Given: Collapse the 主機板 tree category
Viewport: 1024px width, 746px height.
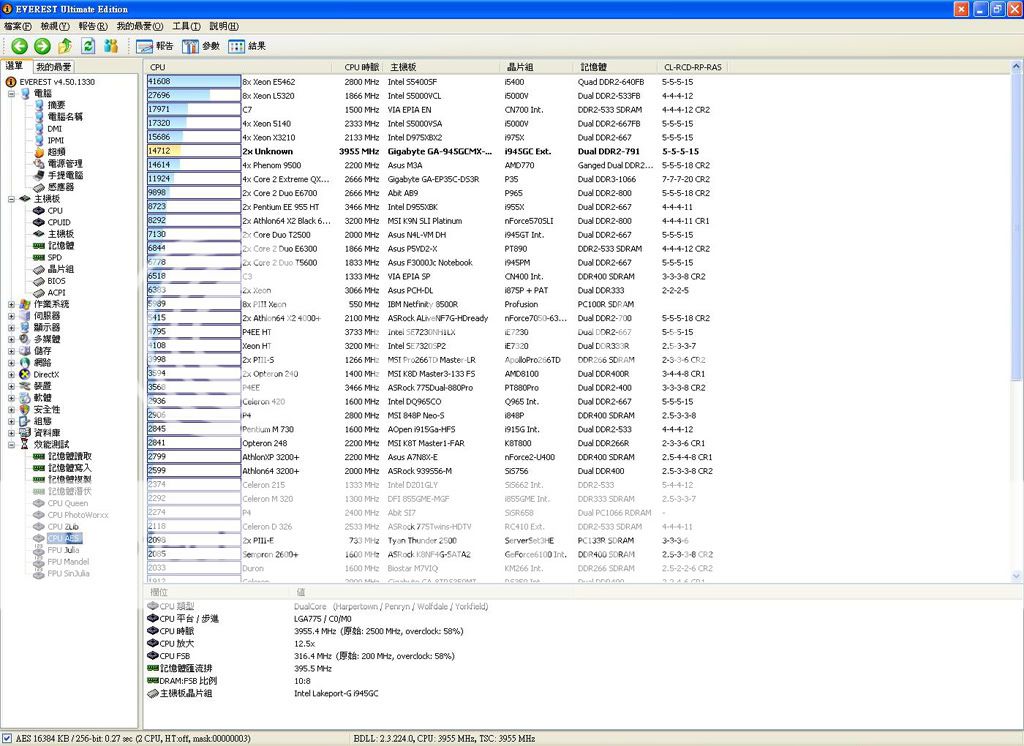Looking at the screenshot, I should (11, 199).
